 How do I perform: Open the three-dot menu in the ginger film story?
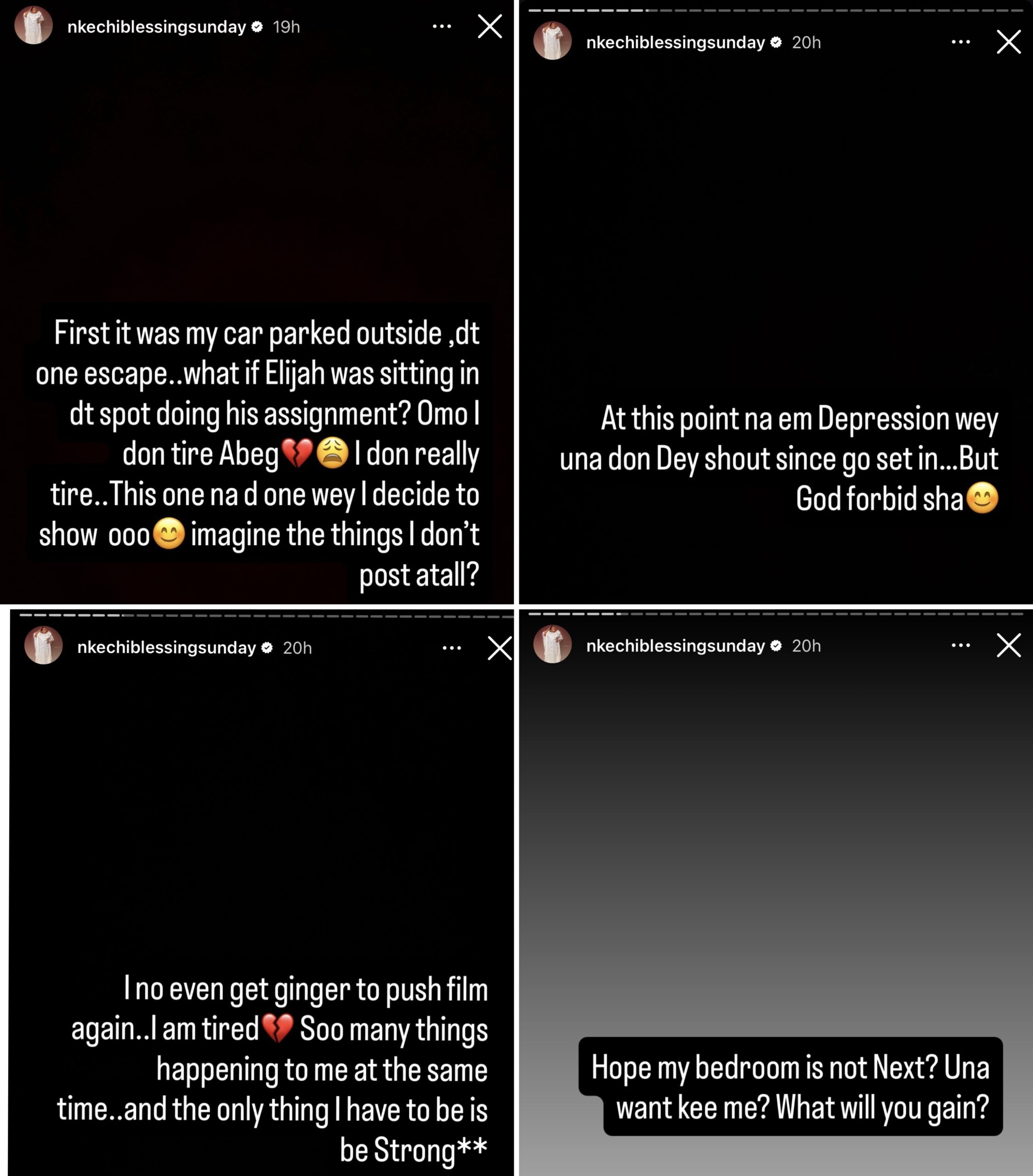click(452, 648)
